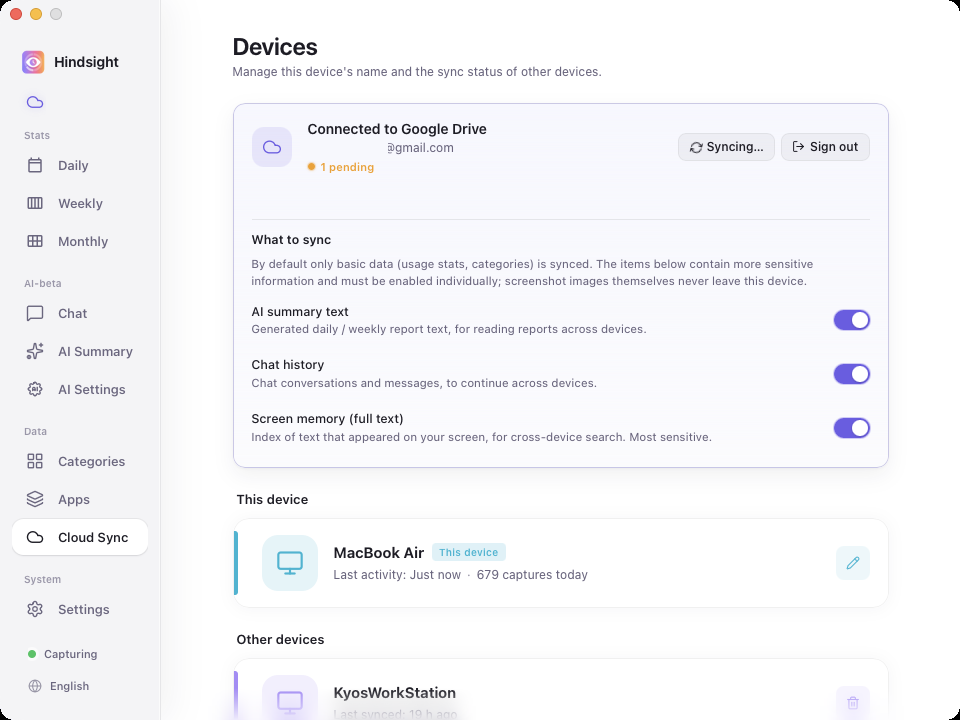Screen dimensions: 960x720
Task: Close the window with the red button
Action: pyautogui.click(x=17, y=14)
